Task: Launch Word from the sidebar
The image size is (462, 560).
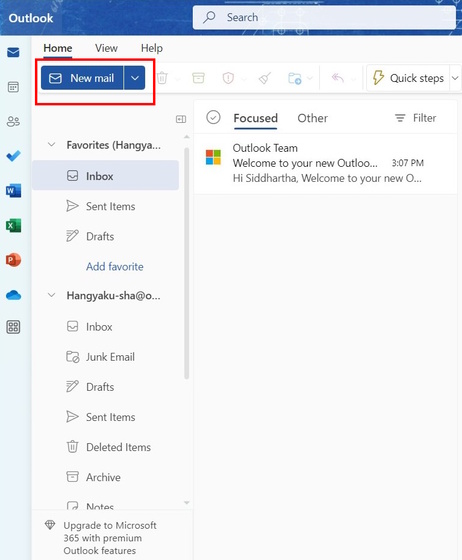Action: [13, 190]
